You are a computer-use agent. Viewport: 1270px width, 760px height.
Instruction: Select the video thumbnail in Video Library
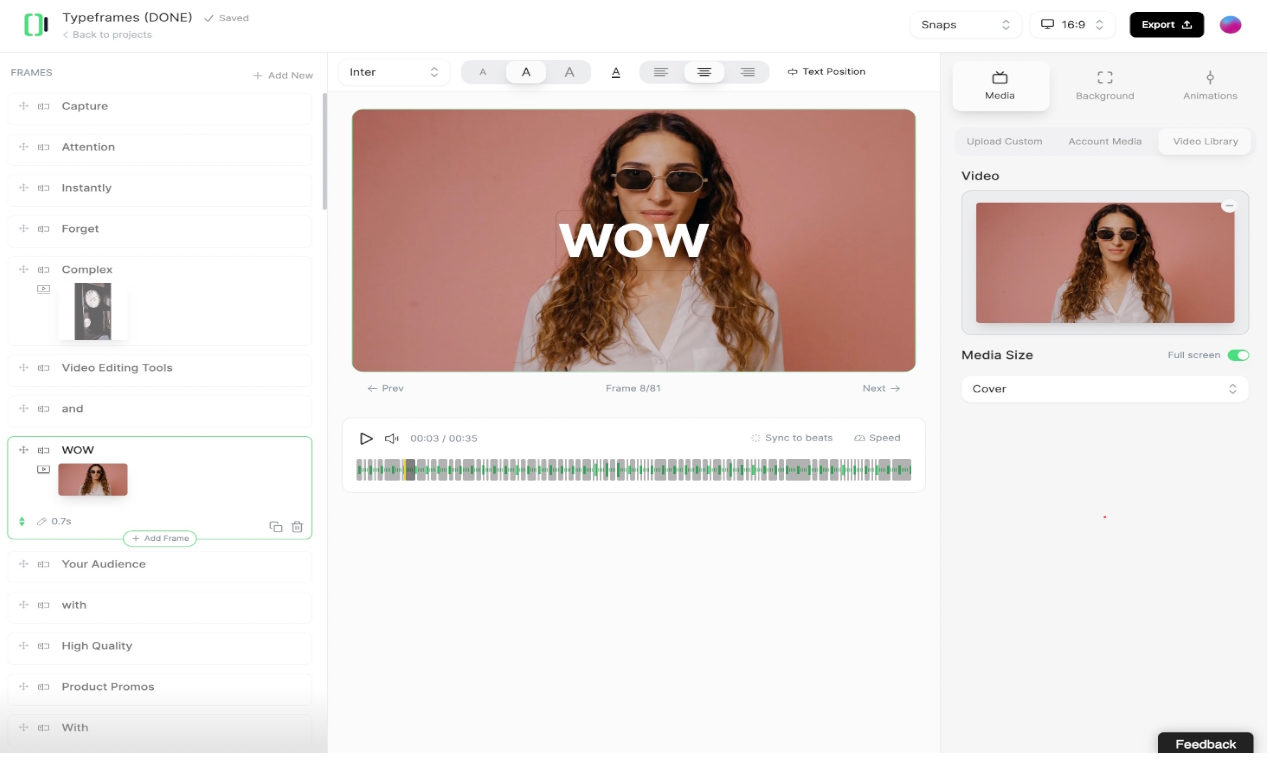1104,263
